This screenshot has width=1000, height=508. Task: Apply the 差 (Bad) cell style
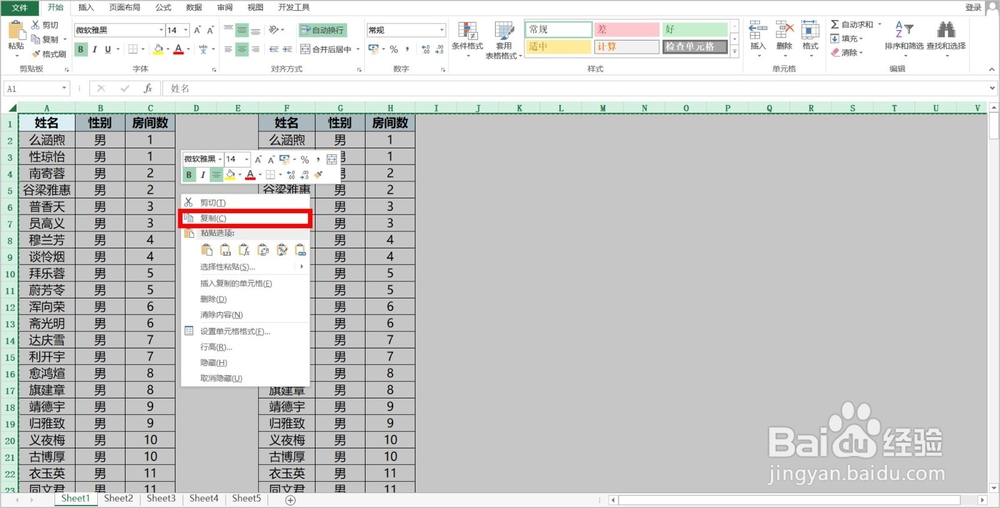pyautogui.click(x=626, y=29)
